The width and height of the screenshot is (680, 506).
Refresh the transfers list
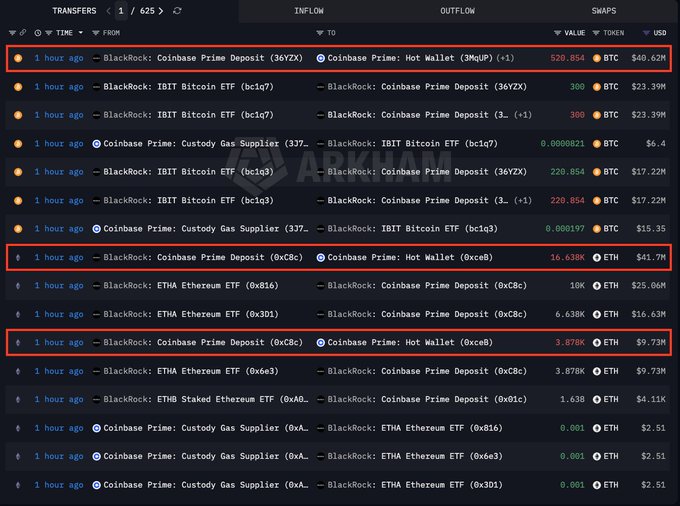[x=177, y=11]
